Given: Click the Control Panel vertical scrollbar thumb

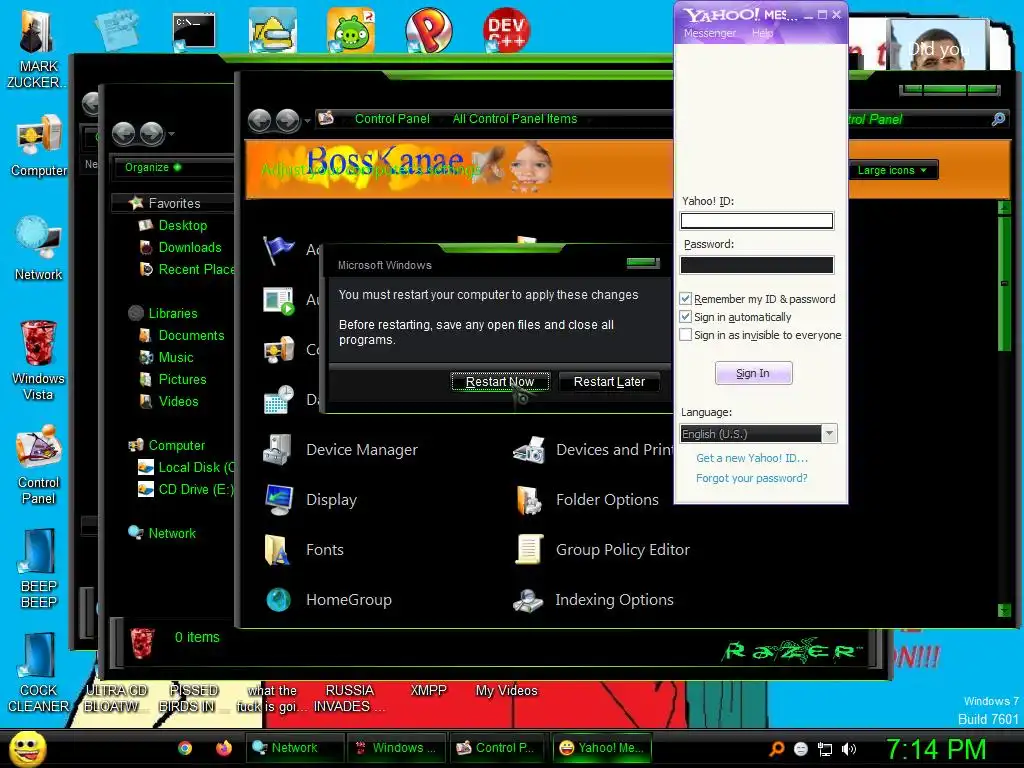Looking at the screenshot, I should (x=1004, y=282).
